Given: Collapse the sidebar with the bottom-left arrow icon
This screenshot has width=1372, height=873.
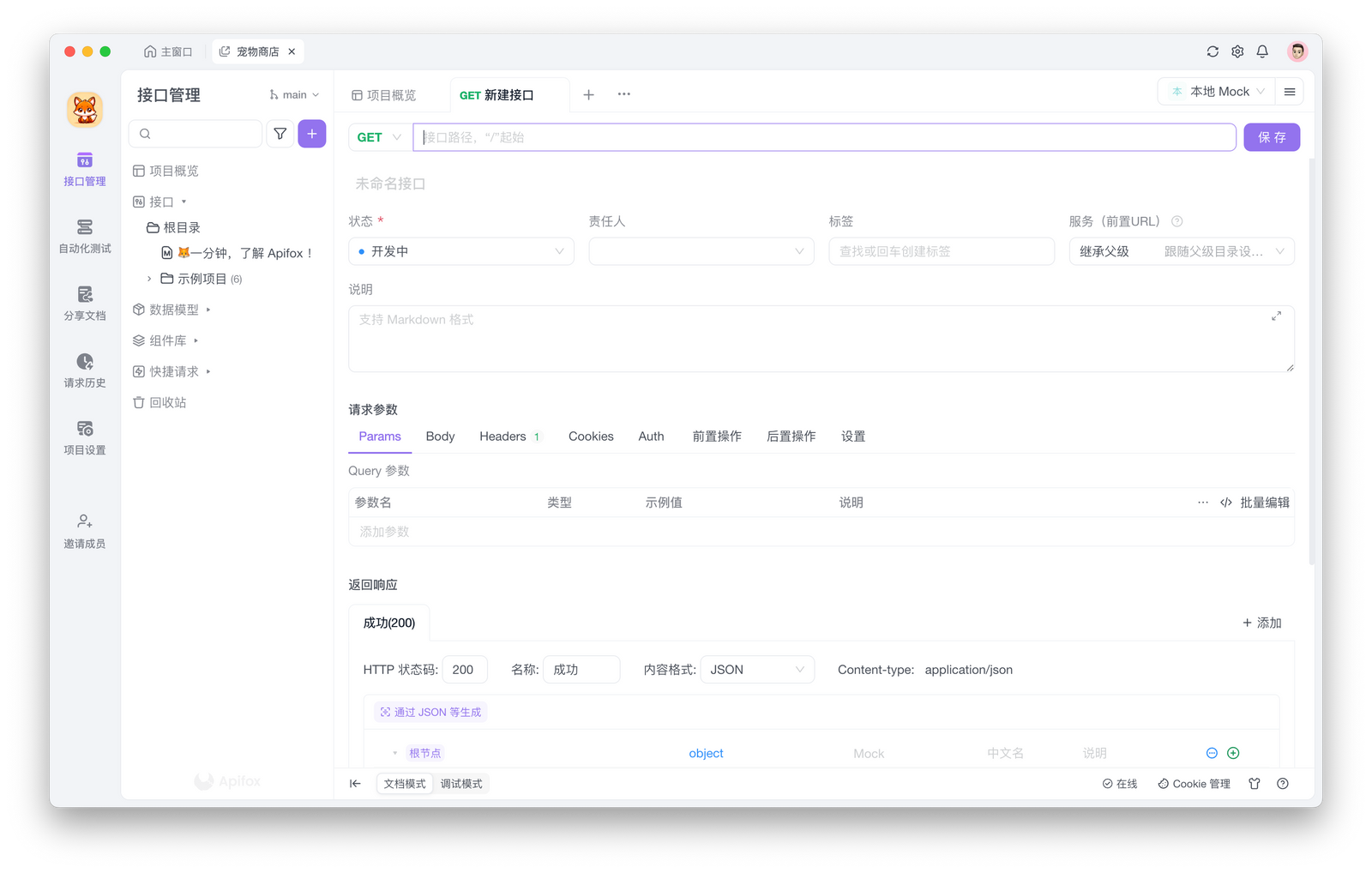Looking at the screenshot, I should (x=354, y=783).
